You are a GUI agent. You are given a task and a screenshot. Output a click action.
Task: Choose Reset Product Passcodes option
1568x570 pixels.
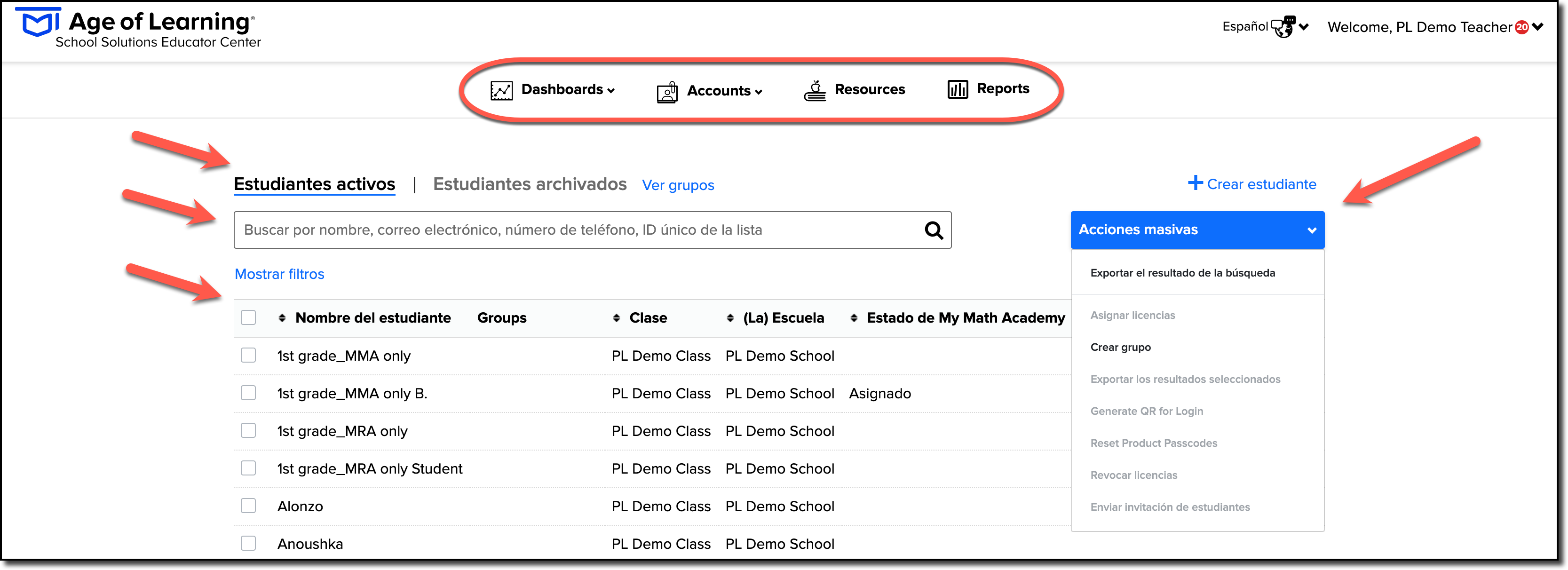1154,443
